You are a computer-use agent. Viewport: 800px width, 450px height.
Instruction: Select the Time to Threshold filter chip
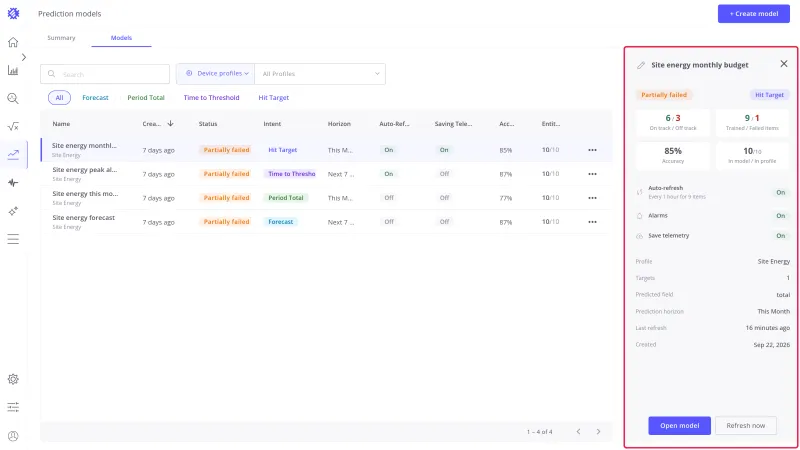pos(211,97)
